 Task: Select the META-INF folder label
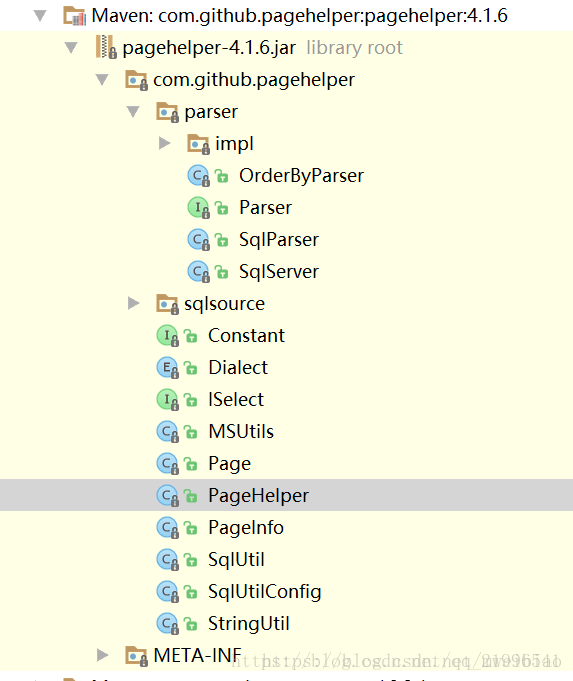(x=198, y=655)
